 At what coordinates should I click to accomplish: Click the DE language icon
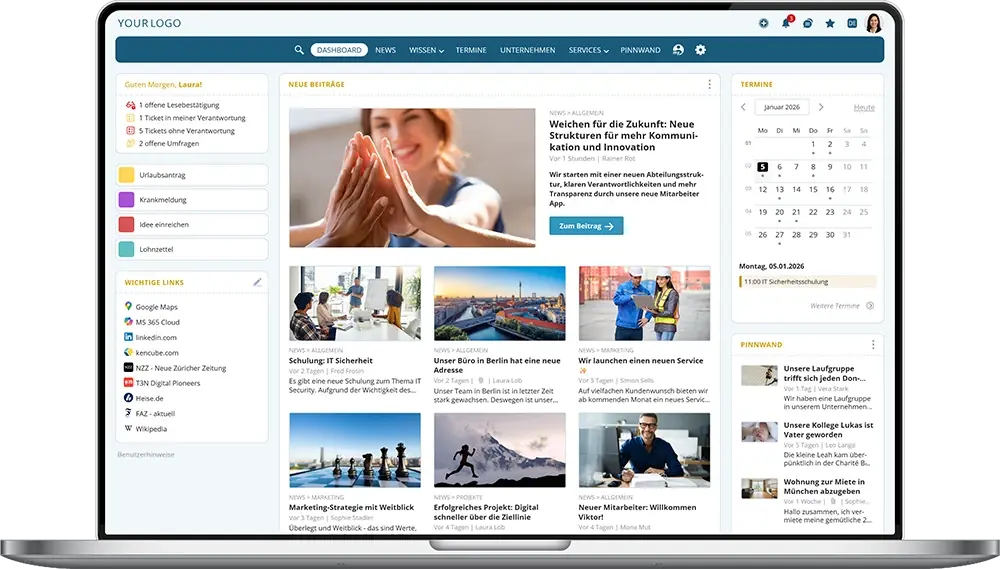852,23
